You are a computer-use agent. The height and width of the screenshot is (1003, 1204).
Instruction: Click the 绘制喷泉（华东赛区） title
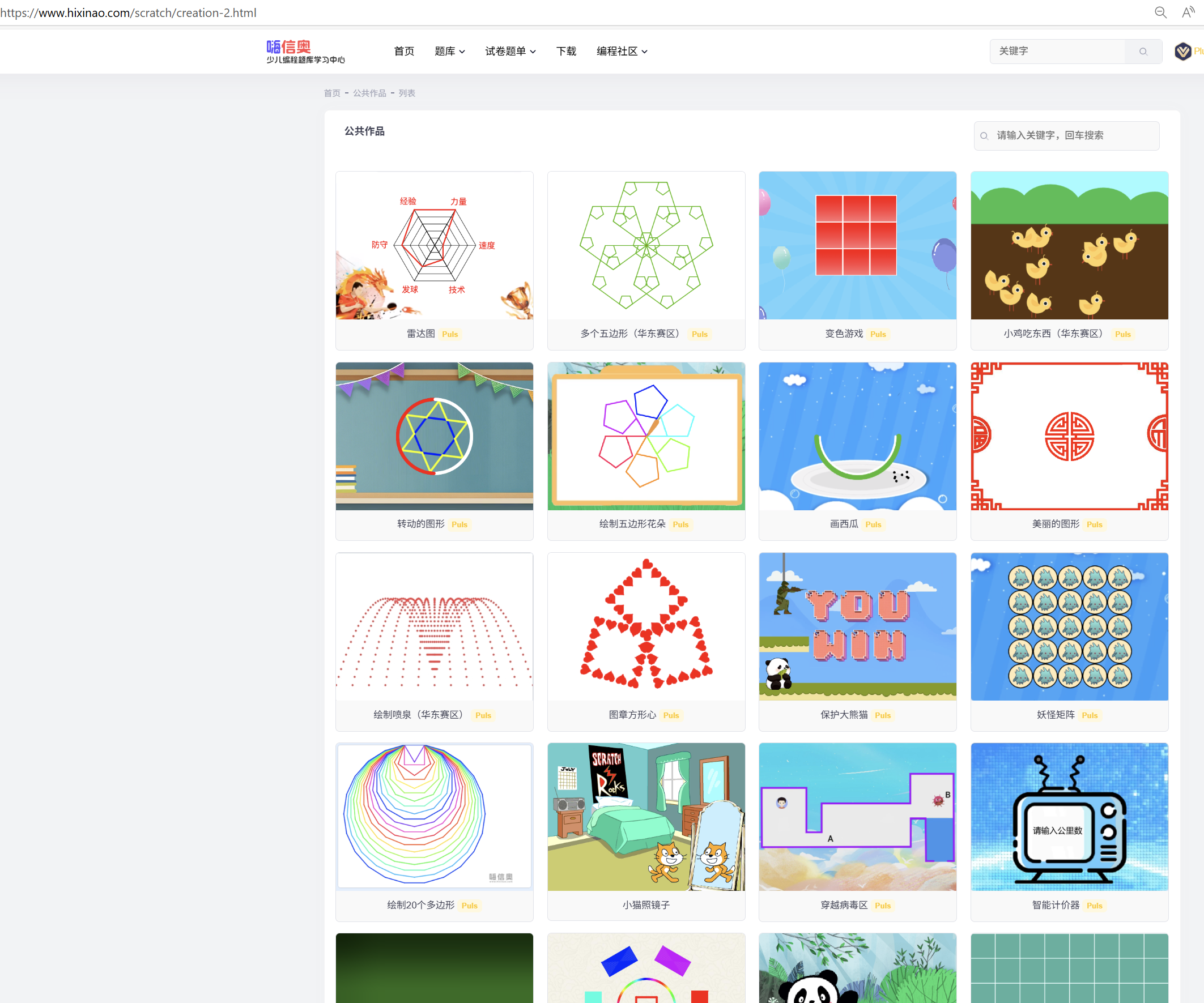[x=420, y=715]
